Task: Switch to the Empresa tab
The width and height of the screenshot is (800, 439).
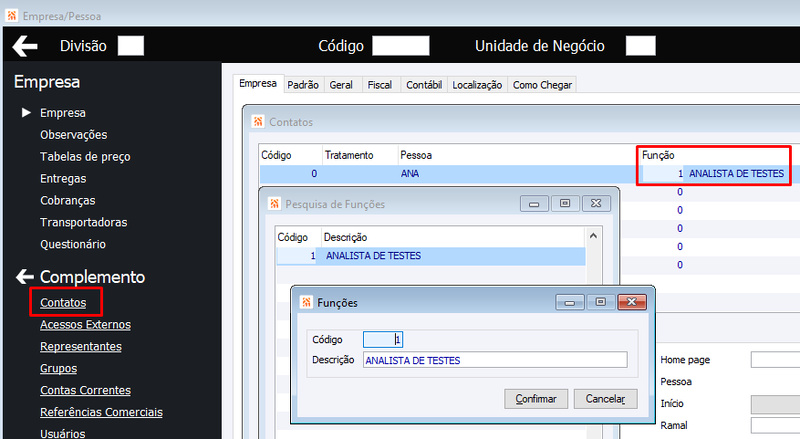Action: [258, 84]
